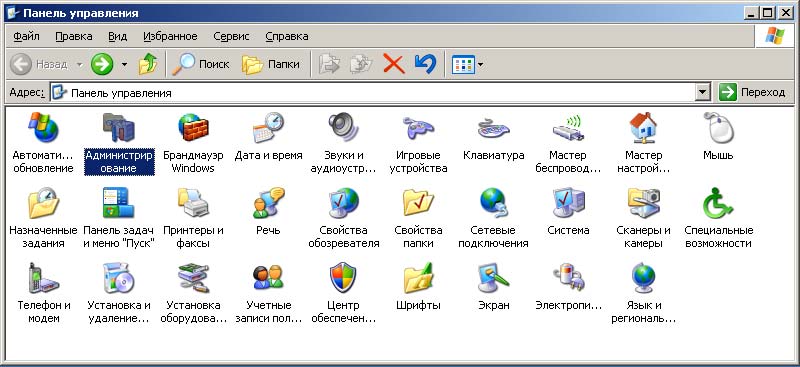
Task: Open Назначенные задания folder icon
Action: tap(43, 203)
